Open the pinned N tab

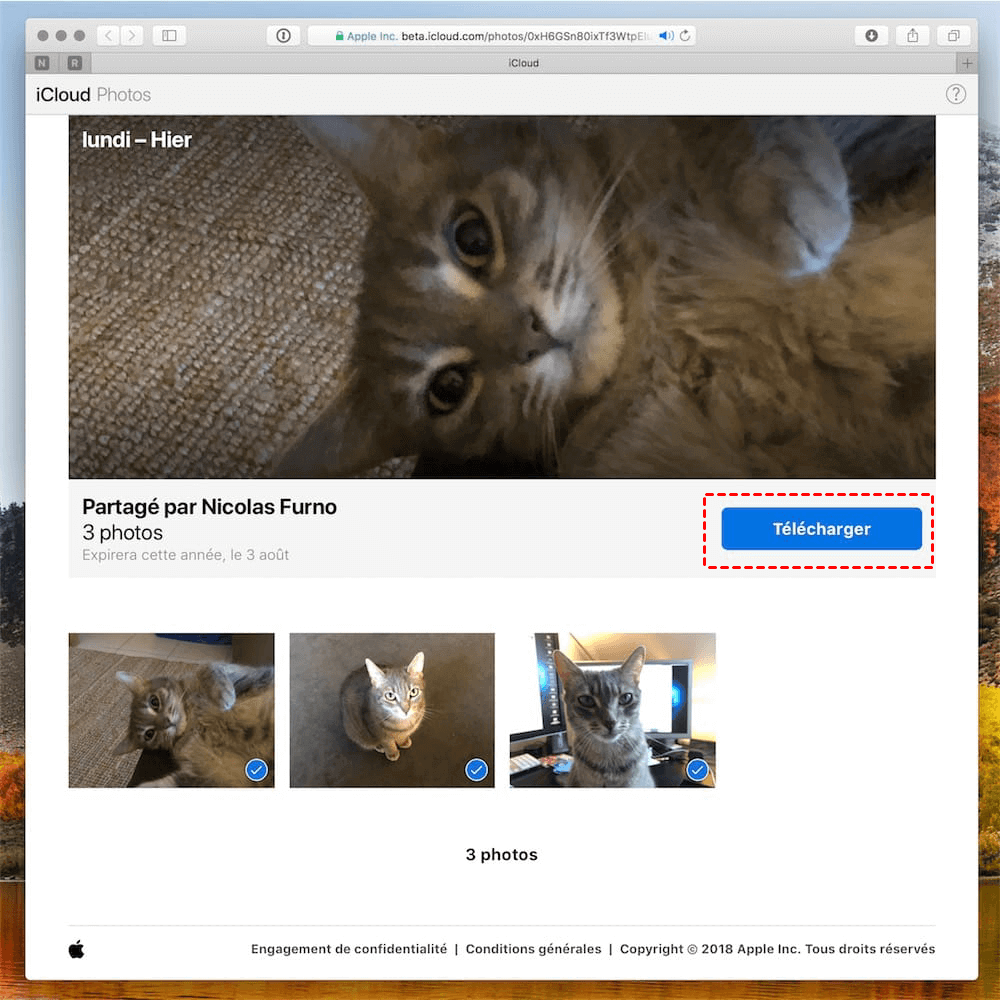(42, 63)
